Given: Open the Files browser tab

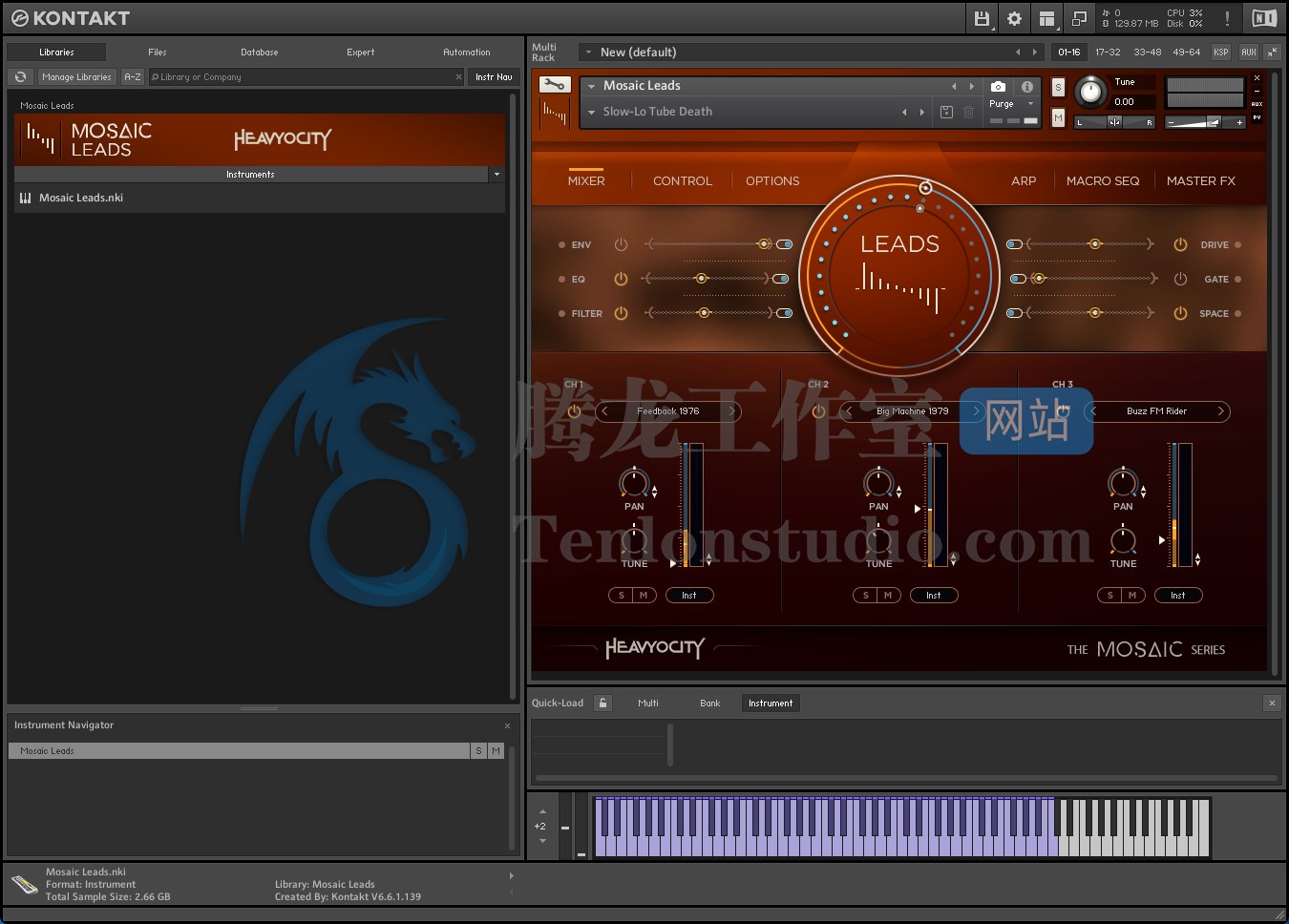Looking at the screenshot, I should pyautogui.click(x=157, y=52).
